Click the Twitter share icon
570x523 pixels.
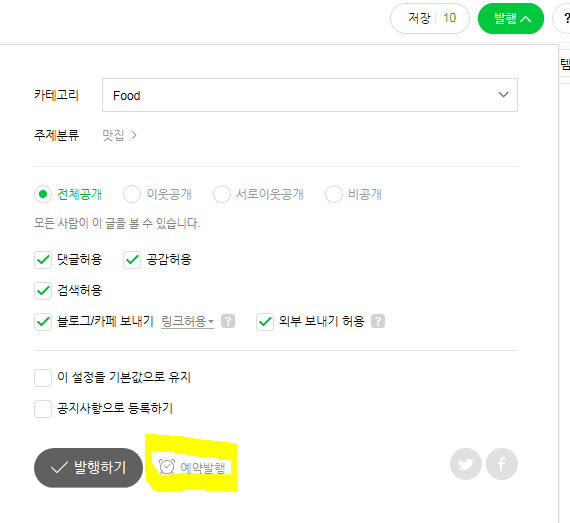466,464
